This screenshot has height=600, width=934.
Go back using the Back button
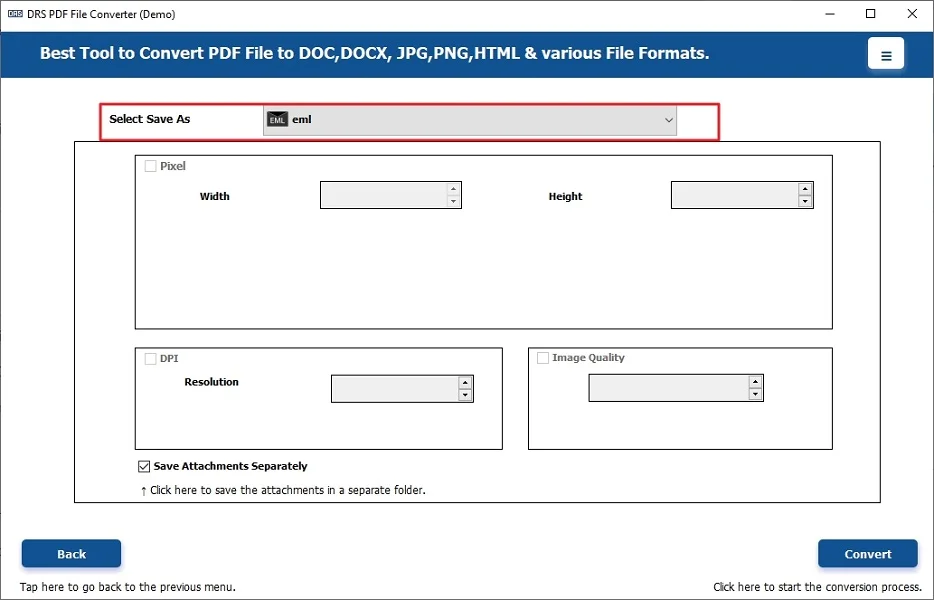point(71,554)
